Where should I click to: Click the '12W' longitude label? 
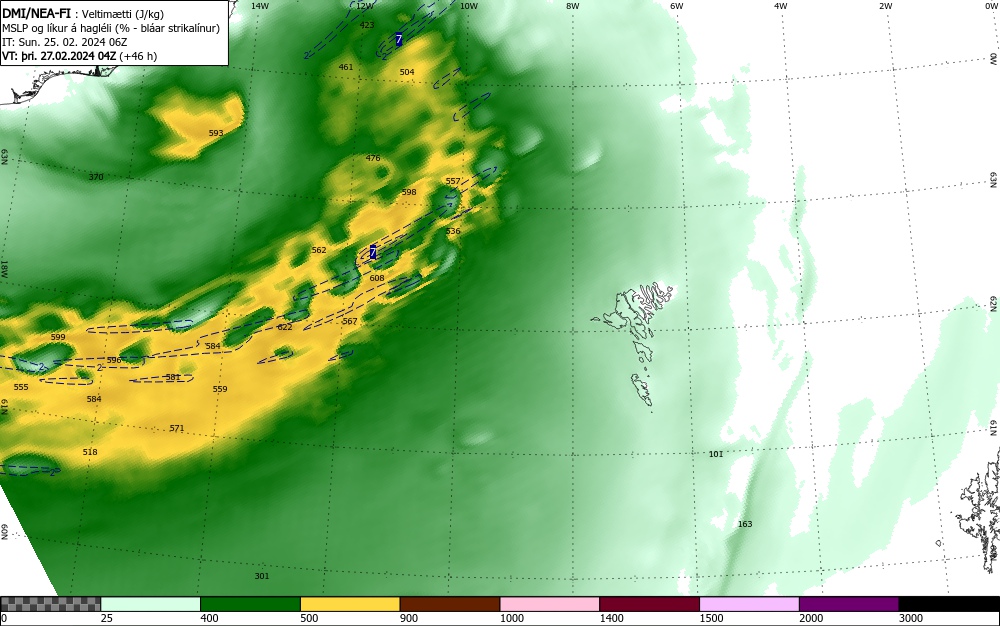coord(364,6)
